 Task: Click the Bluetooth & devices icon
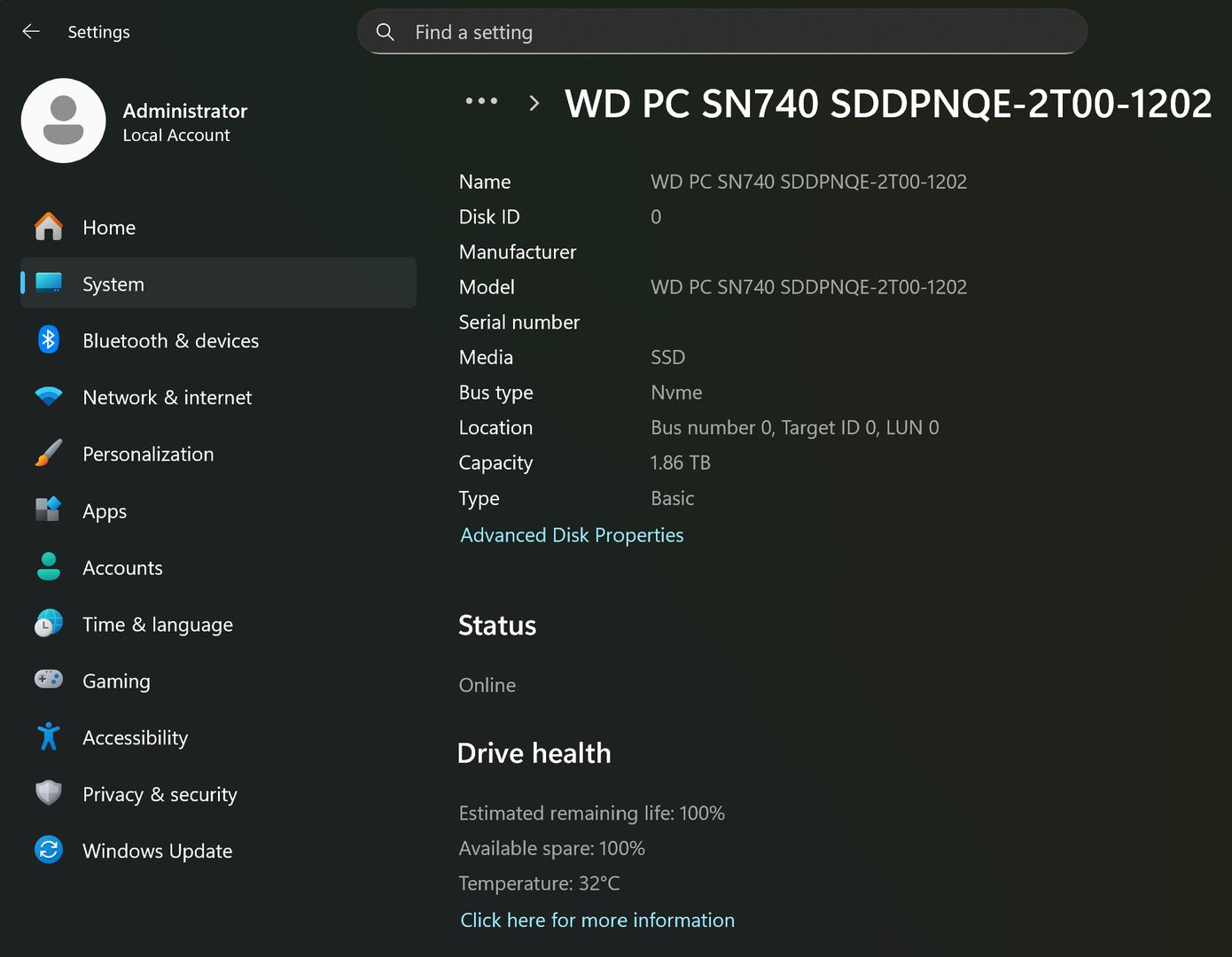49,340
